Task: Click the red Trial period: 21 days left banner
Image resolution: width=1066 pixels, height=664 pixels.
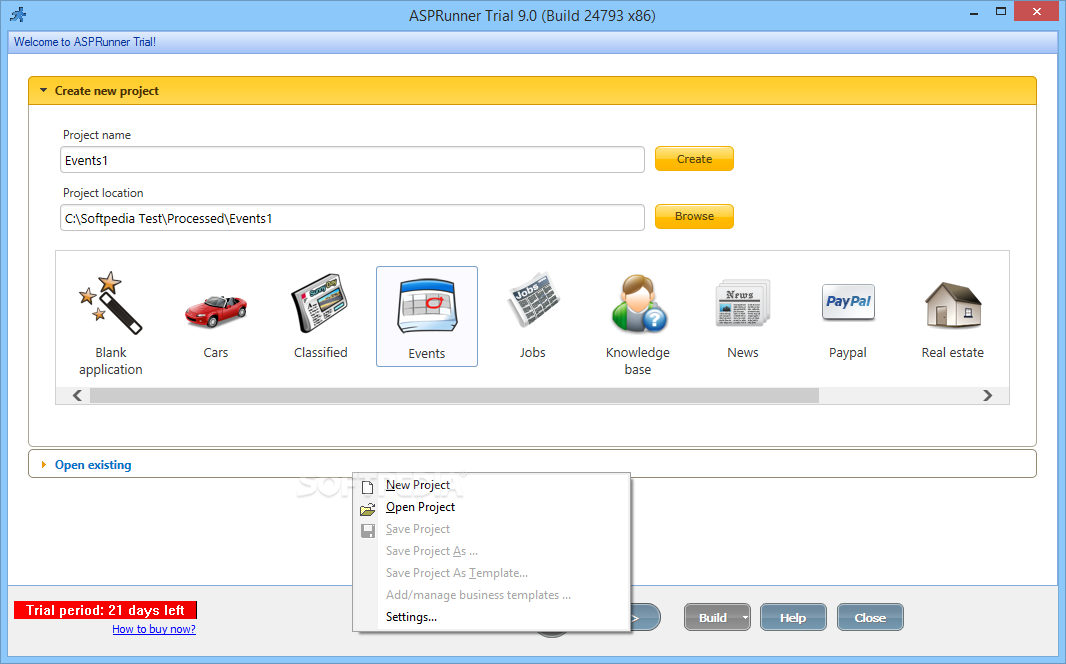Action: click(x=105, y=610)
